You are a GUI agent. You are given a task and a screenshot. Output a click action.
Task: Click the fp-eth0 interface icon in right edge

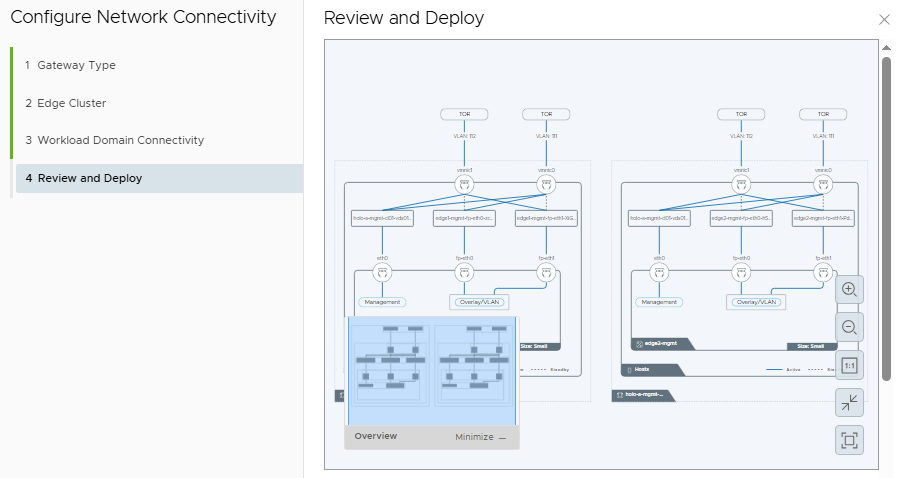click(x=742, y=273)
